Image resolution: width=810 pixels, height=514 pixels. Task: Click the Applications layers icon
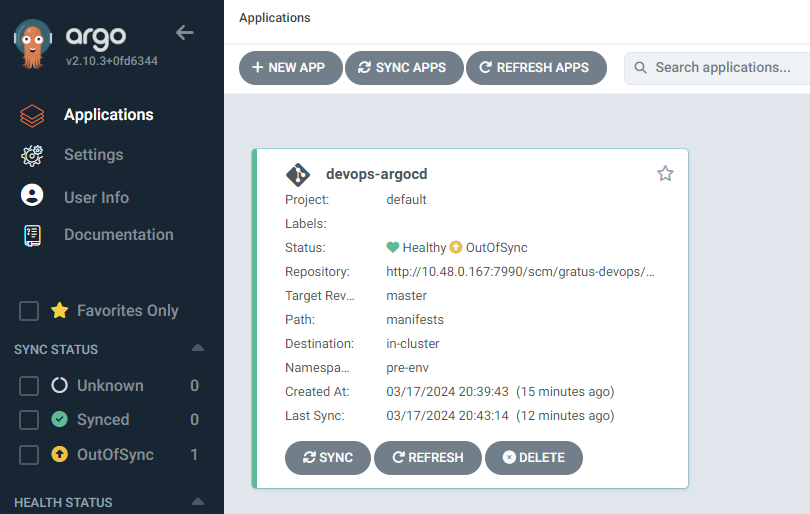point(32,115)
